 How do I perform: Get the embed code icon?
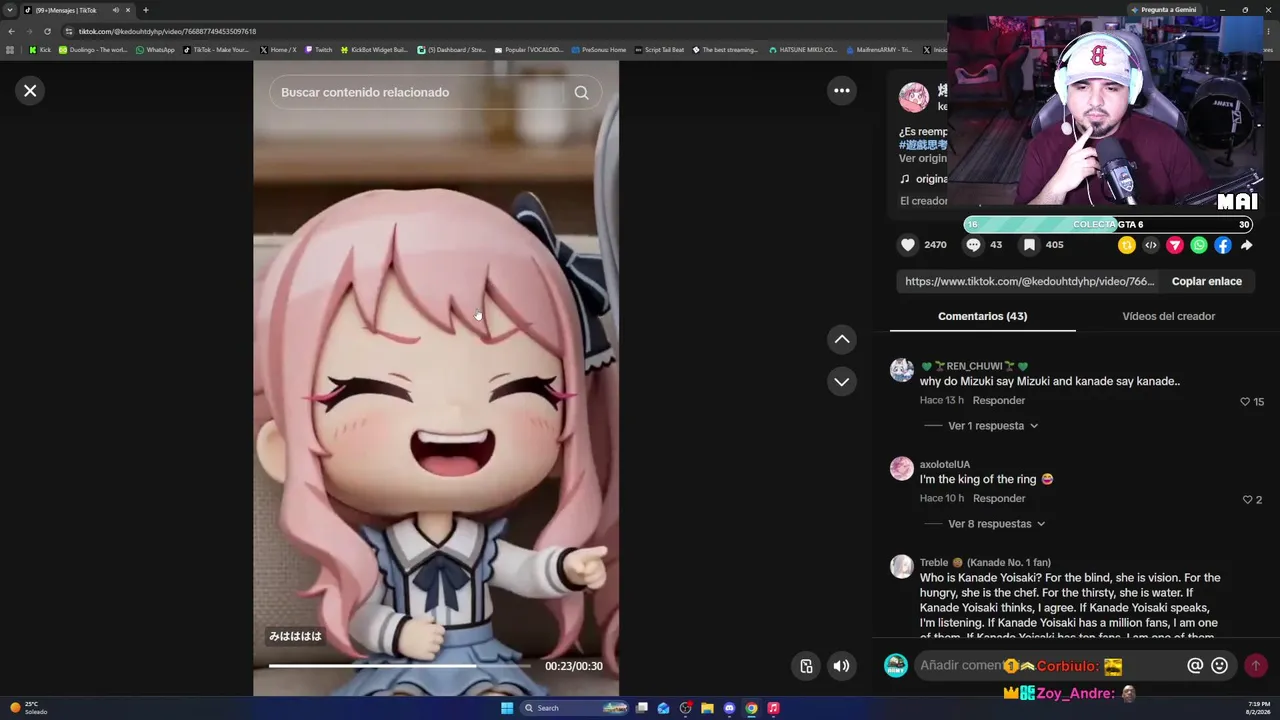(x=1151, y=245)
